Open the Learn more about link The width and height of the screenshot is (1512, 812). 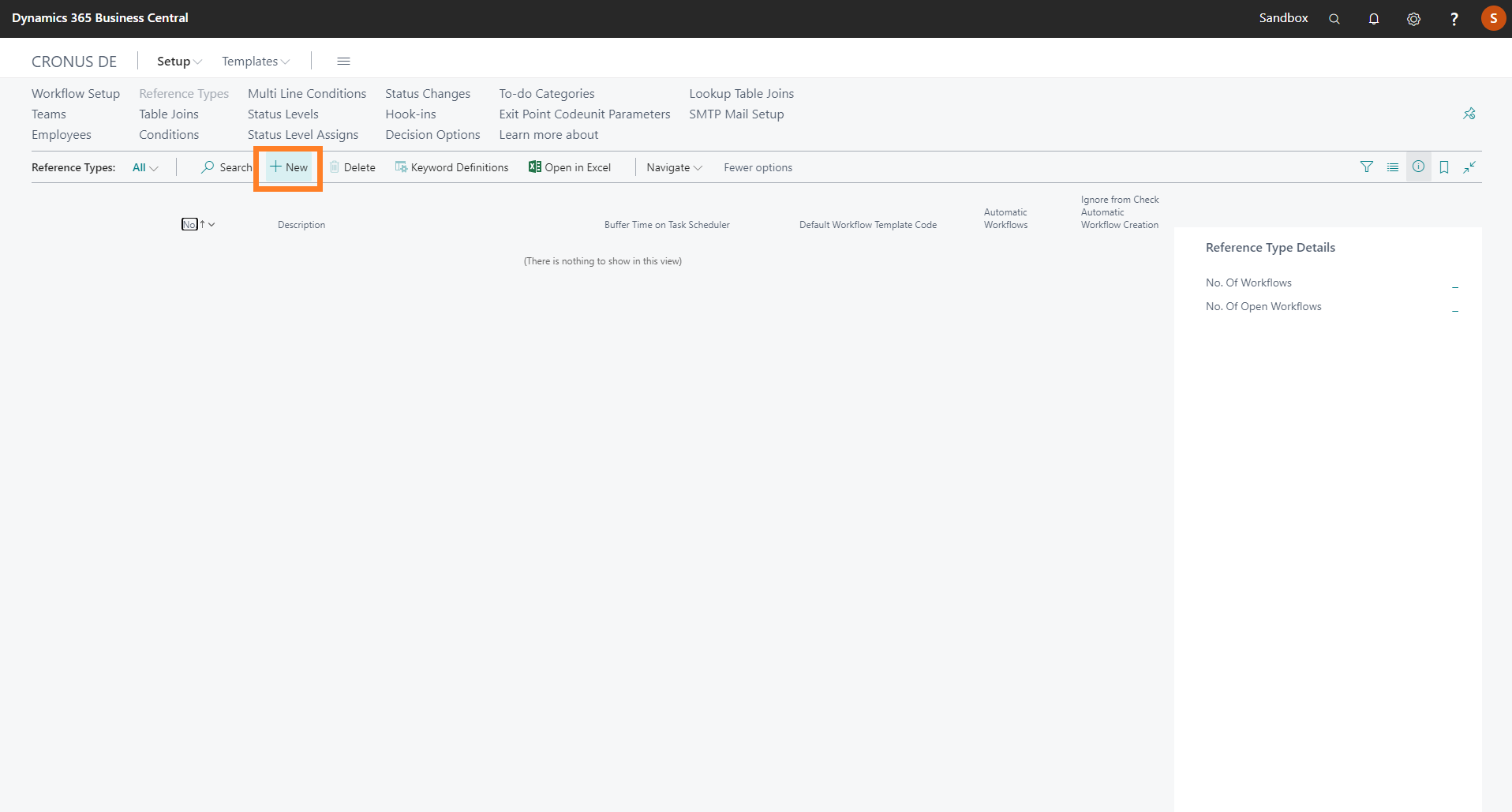point(548,135)
